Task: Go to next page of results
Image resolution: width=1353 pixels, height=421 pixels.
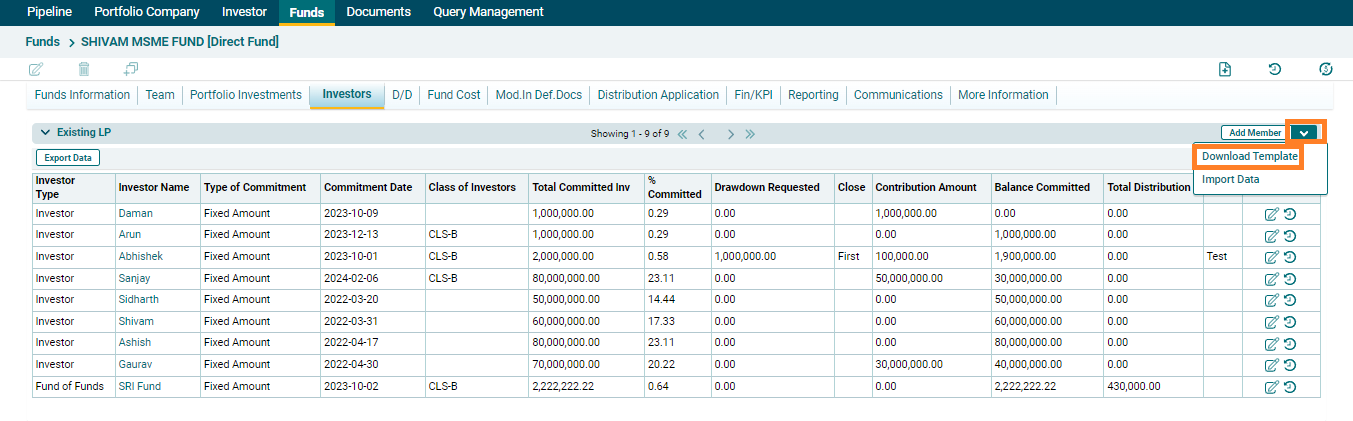Action: [x=731, y=134]
